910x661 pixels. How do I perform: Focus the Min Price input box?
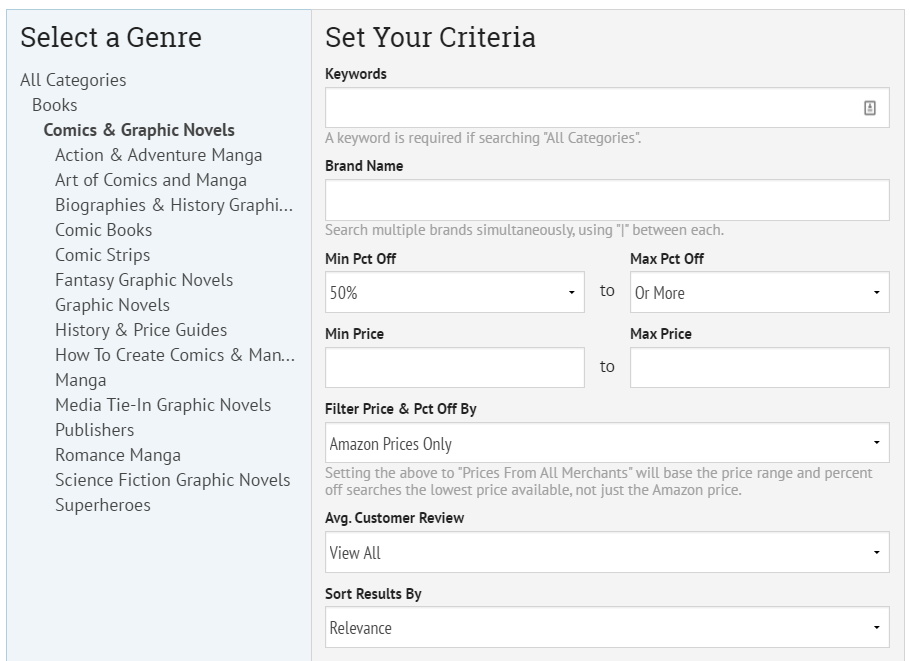(454, 368)
